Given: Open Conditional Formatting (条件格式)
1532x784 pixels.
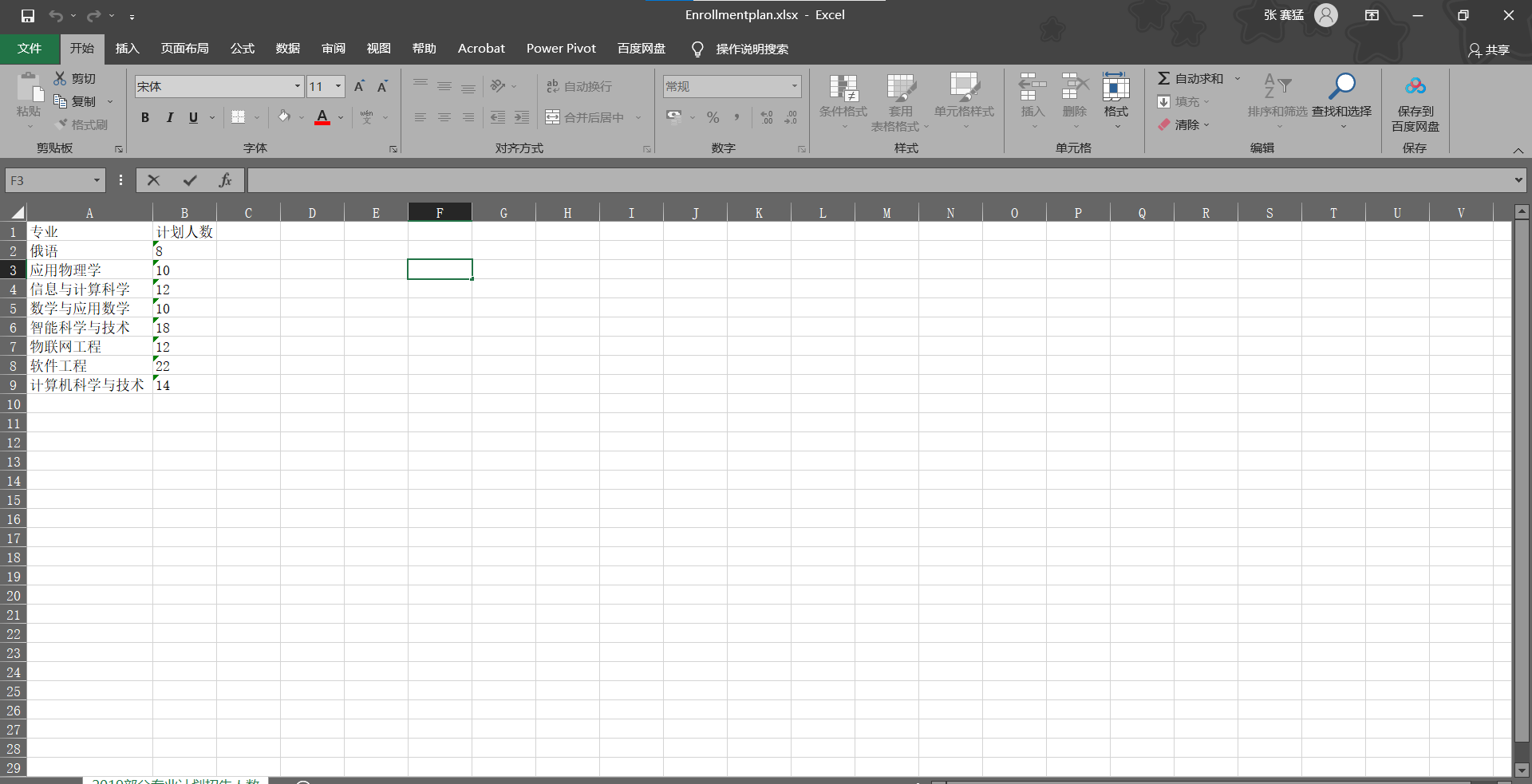Looking at the screenshot, I should point(843,102).
